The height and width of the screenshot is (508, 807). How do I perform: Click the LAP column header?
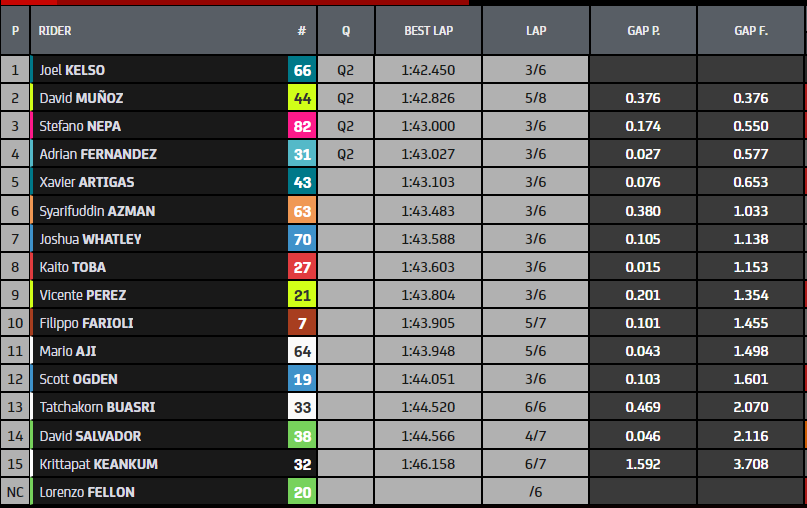tap(536, 31)
